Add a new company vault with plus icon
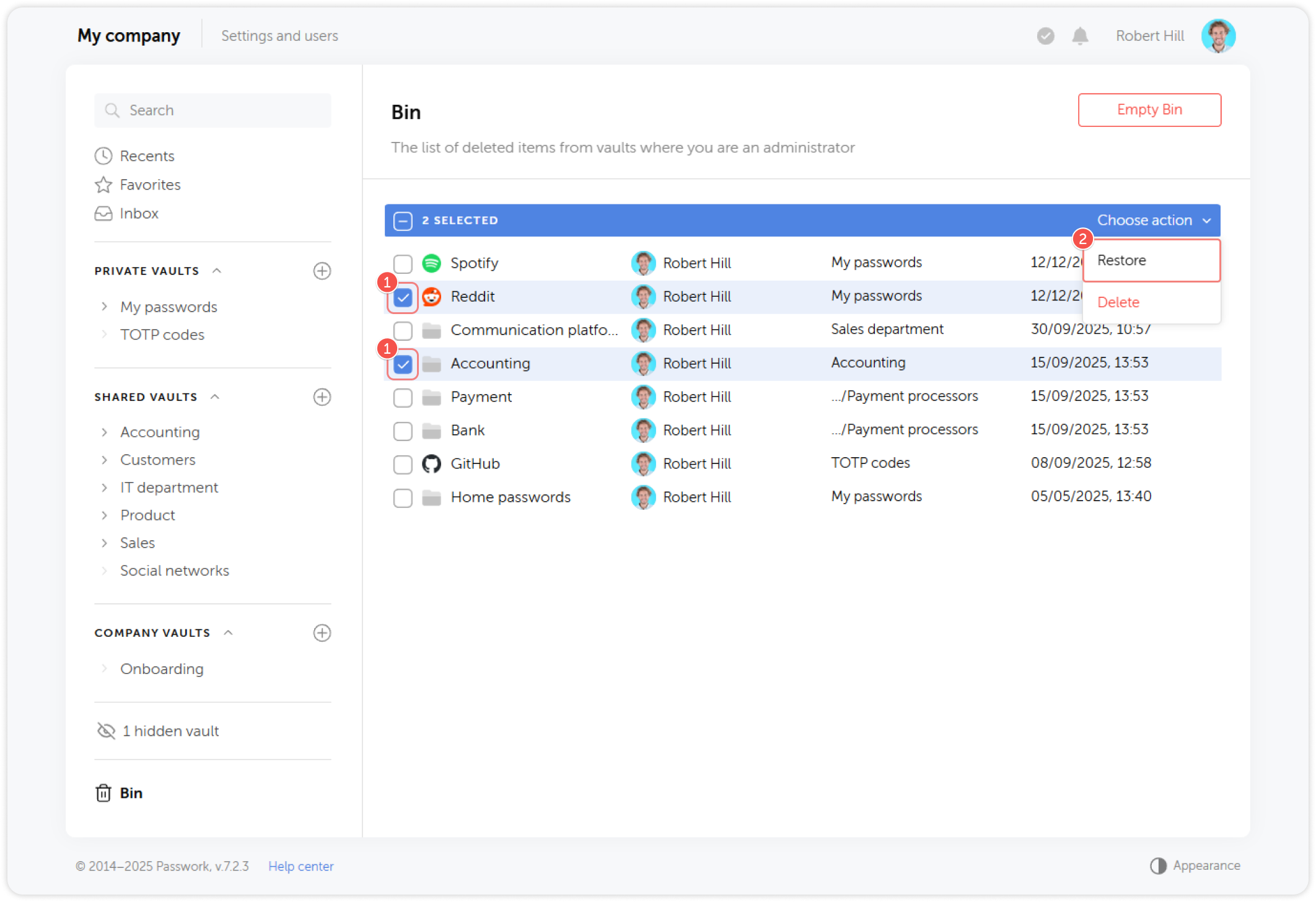Viewport: 1316px width, 902px height. (322, 633)
